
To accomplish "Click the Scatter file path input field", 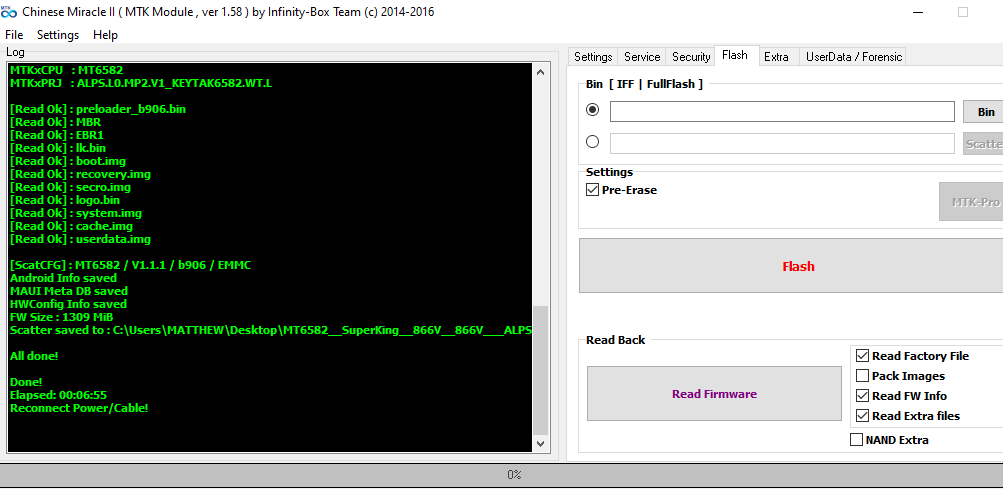I will click(782, 143).
